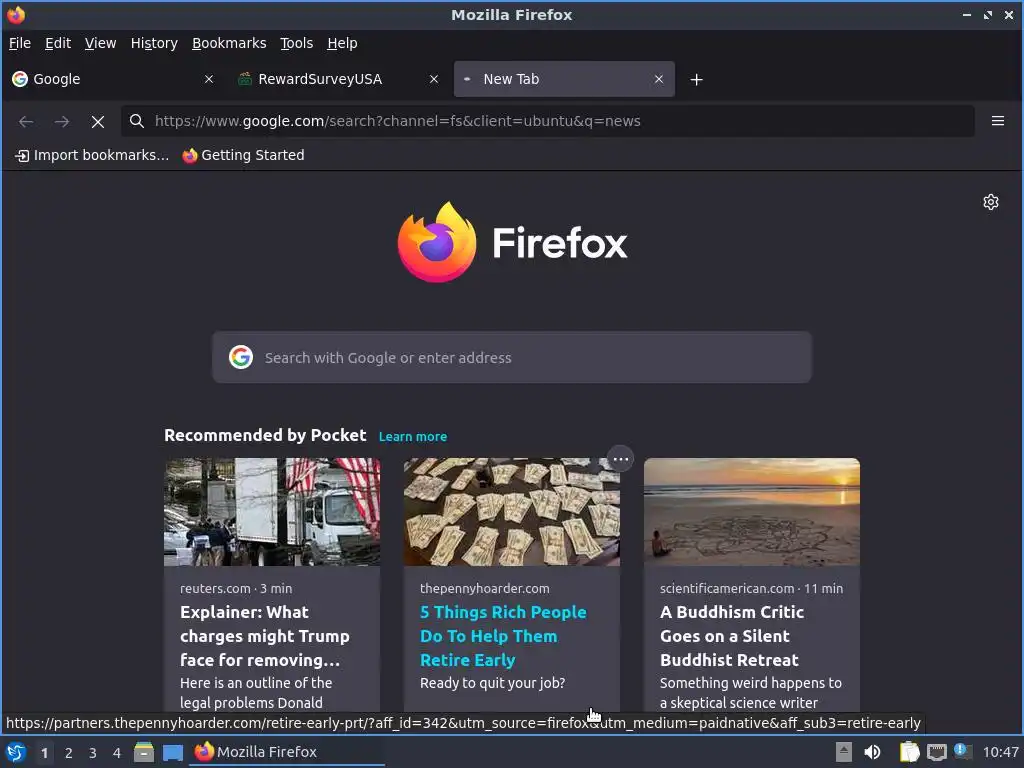Open the file manager taskbar icon
This screenshot has width=1024, height=768.
(x=144, y=752)
